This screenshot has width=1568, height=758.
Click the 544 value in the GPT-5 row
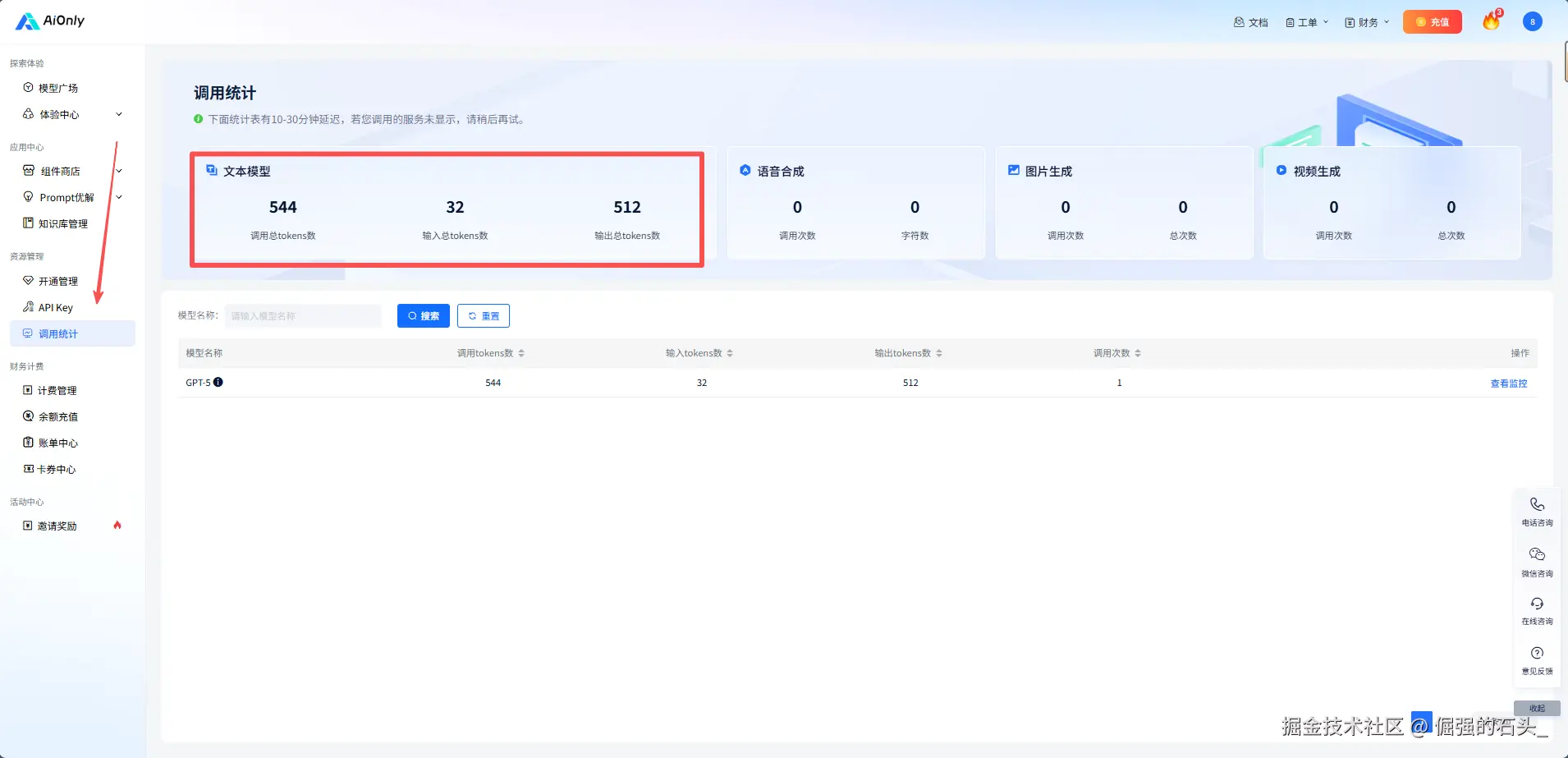493,383
